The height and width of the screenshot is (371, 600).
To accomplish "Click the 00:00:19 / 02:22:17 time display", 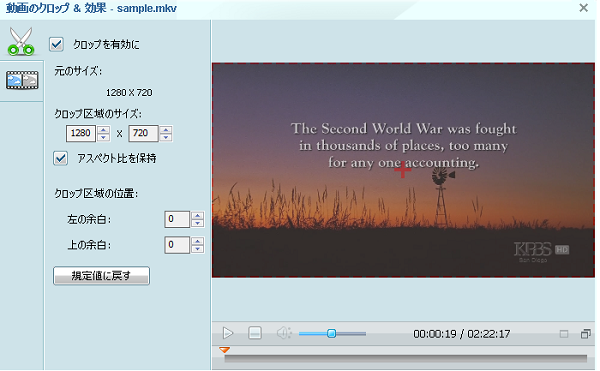I will tap(461, 334).
